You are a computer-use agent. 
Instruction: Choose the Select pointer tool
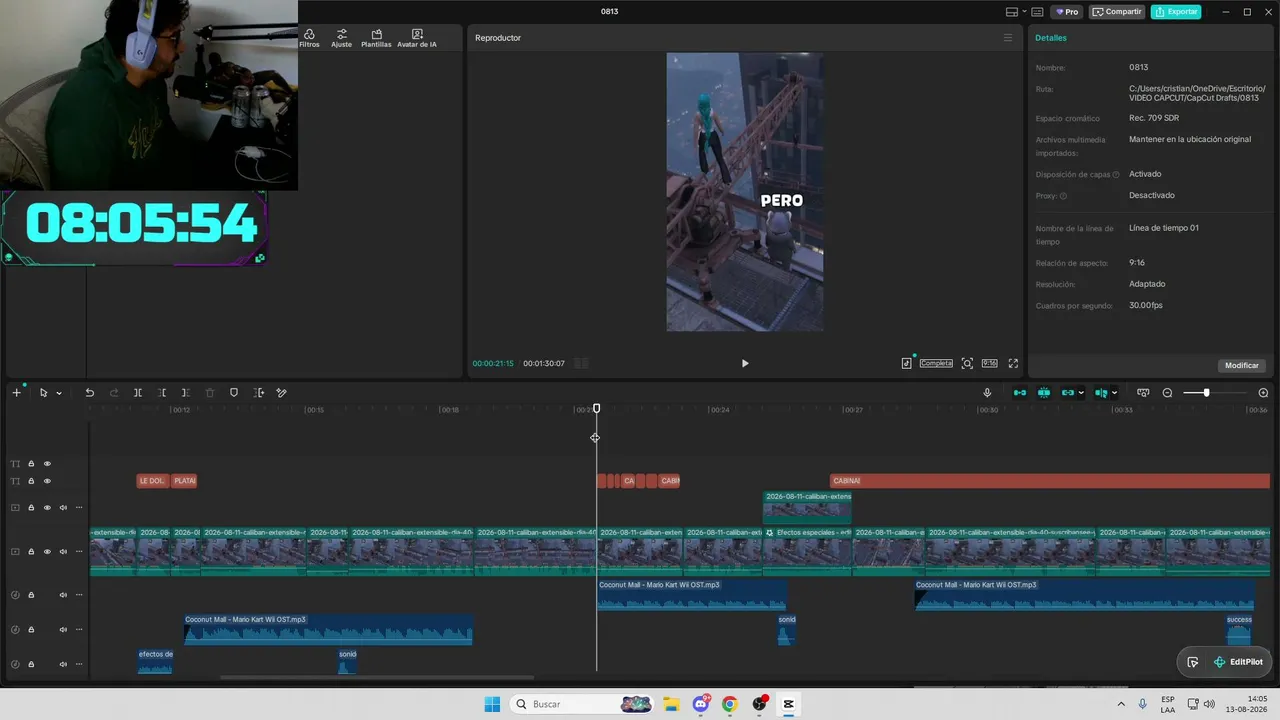coord(43,393)
